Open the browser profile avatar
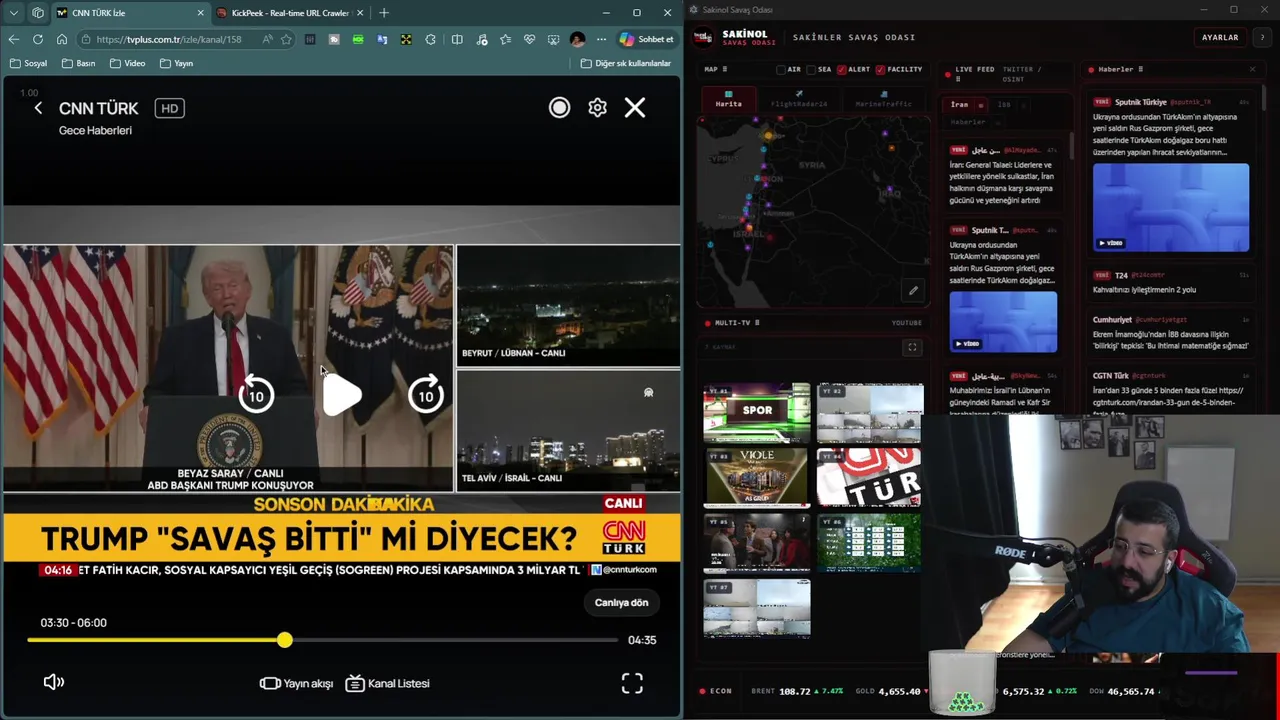 tap(577, 39)
